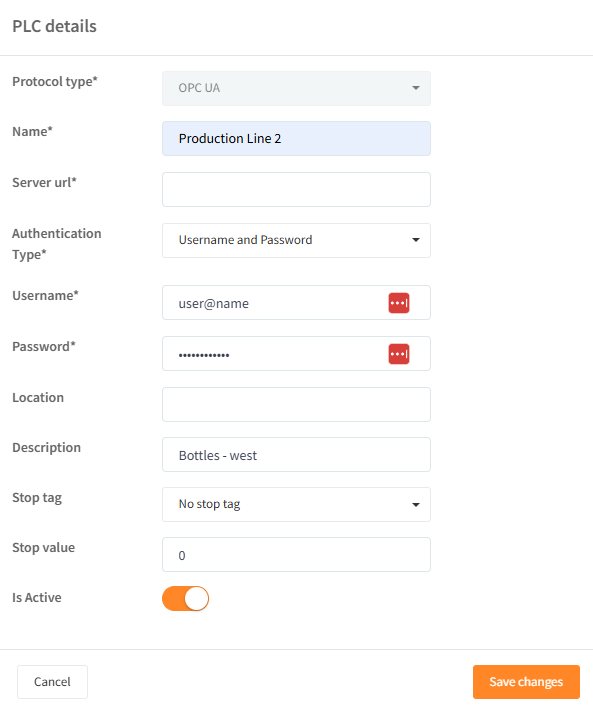Cancel the PLC details dialog
This screenshot has height=710, width=593.
(x=53, y=682)
